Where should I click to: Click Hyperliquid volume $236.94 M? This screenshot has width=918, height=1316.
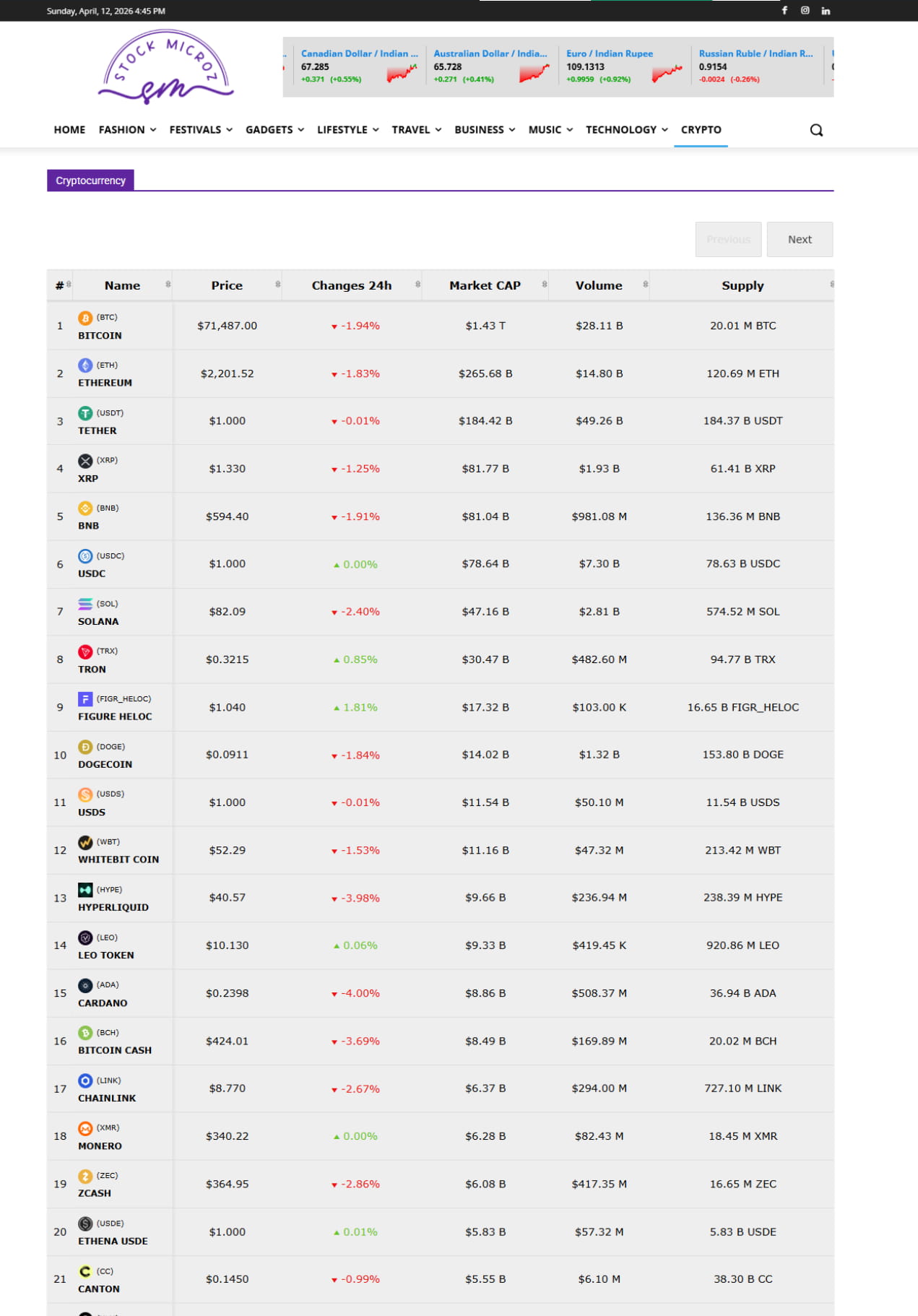click(x=599, y=898)
